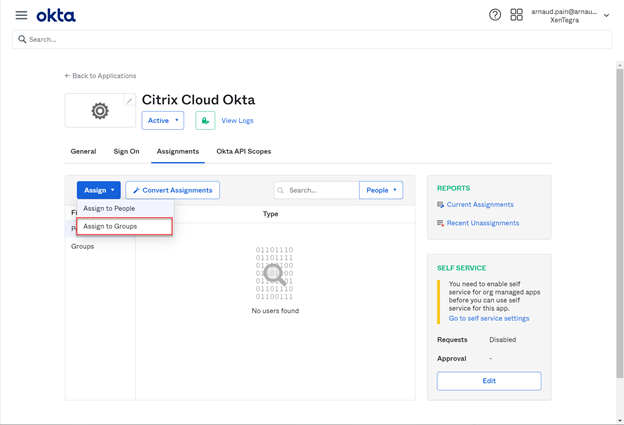Viewport: 624px width, 425px height.
Task: Click the green provisioning icon button
Action: click(205, 121)
